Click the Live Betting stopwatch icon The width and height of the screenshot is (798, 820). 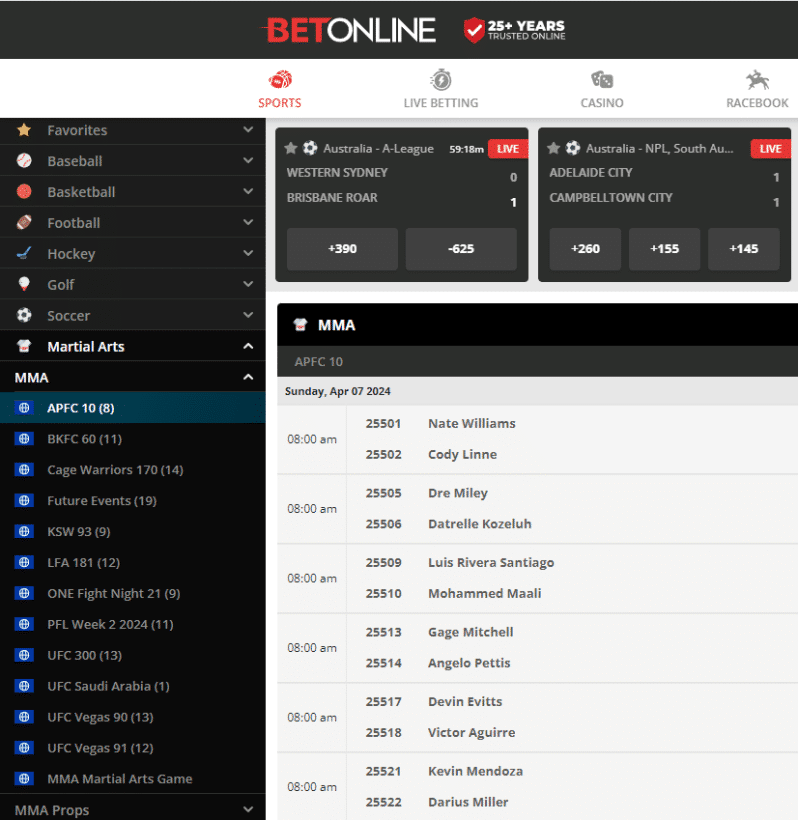(x=441, y=80)
